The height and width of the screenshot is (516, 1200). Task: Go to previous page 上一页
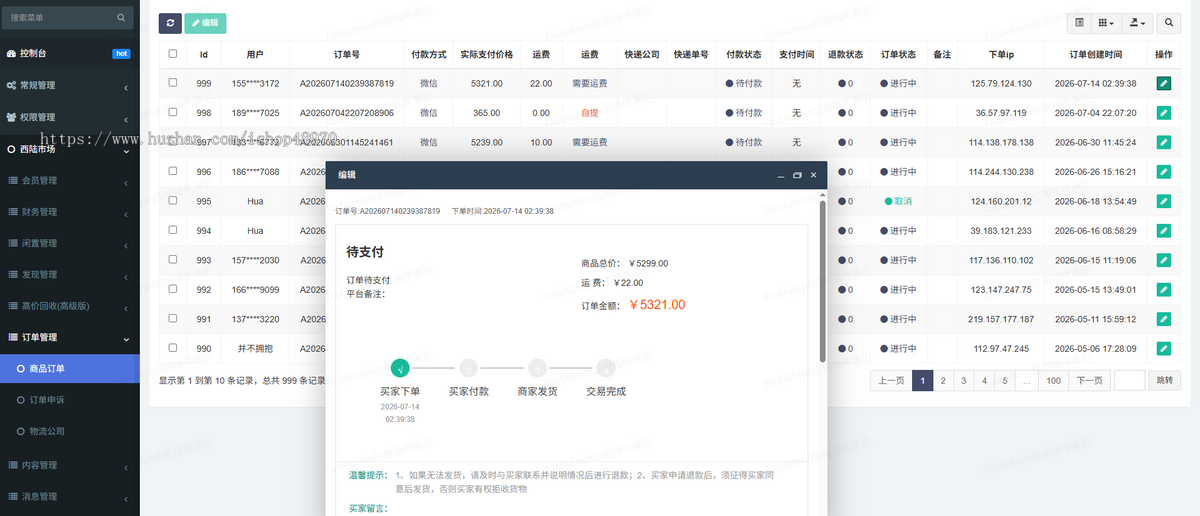(892, 380)
